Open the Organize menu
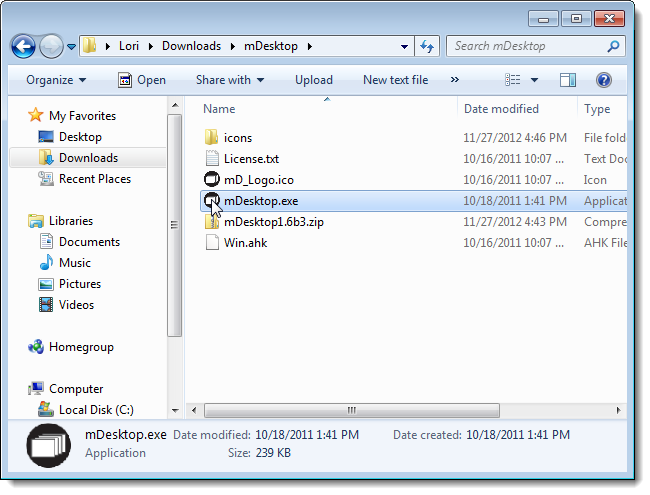This screenshot has height=495, width=650. click(x=56, y=80)
